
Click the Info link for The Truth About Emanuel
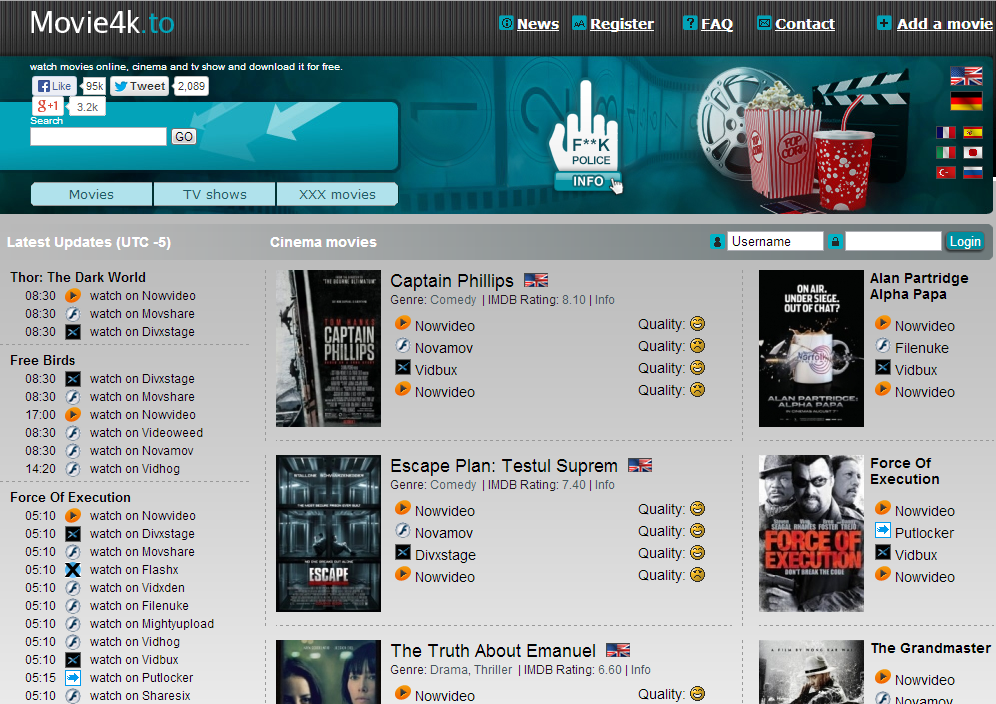tap(640, 670)
